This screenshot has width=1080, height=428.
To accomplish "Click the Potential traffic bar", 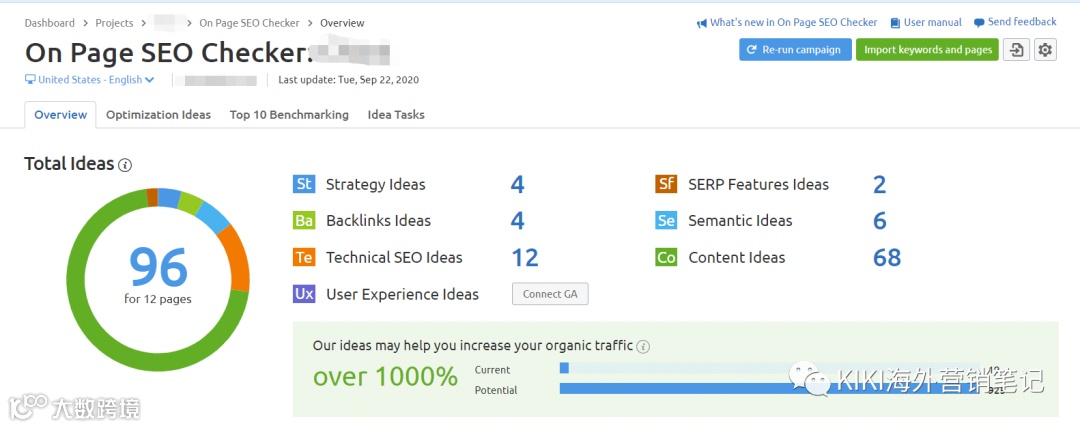I will (x=771, y=389).
